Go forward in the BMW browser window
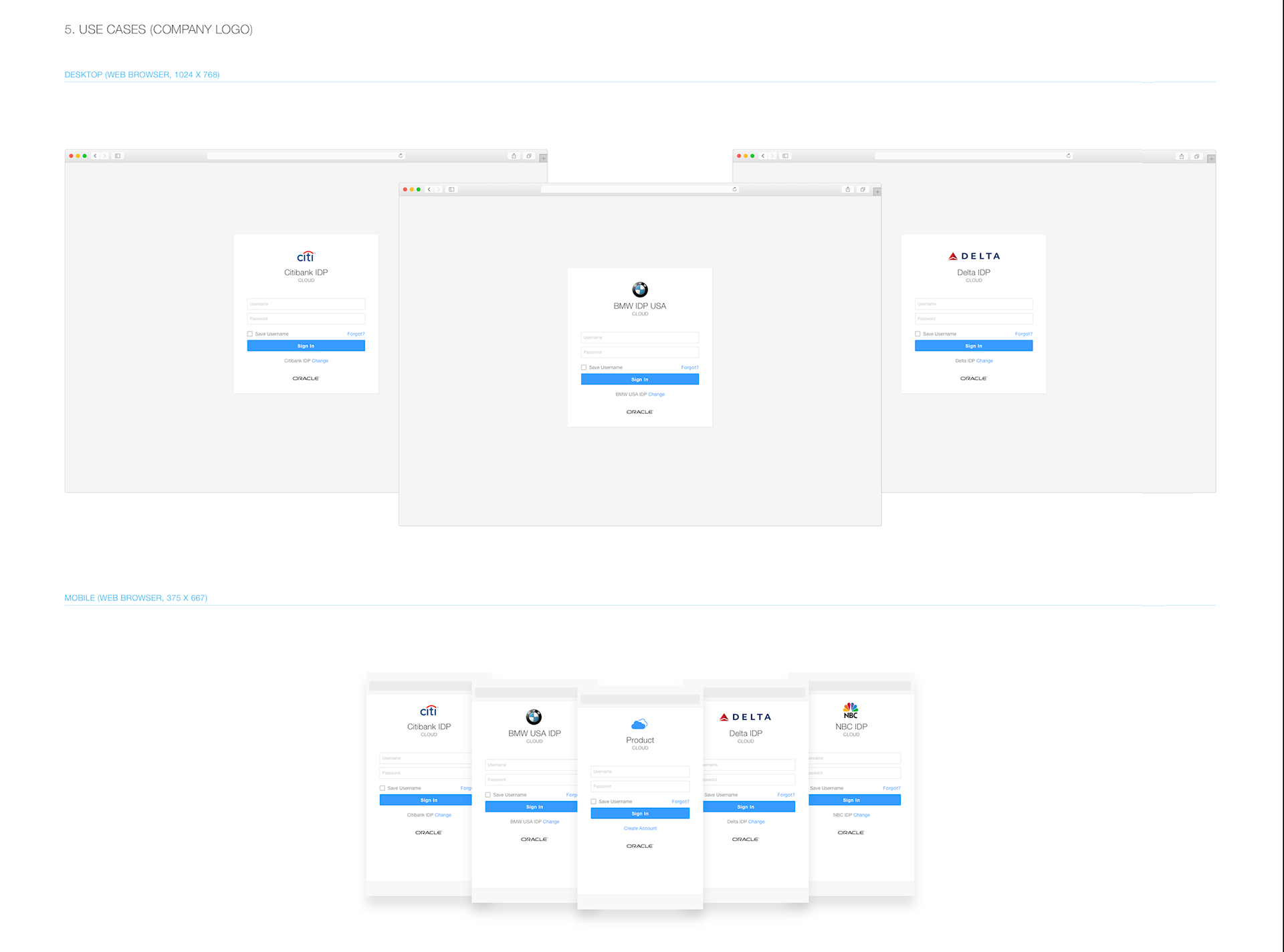The height and width of the screenshot is (952, 1284). click(x=438, y=189)
